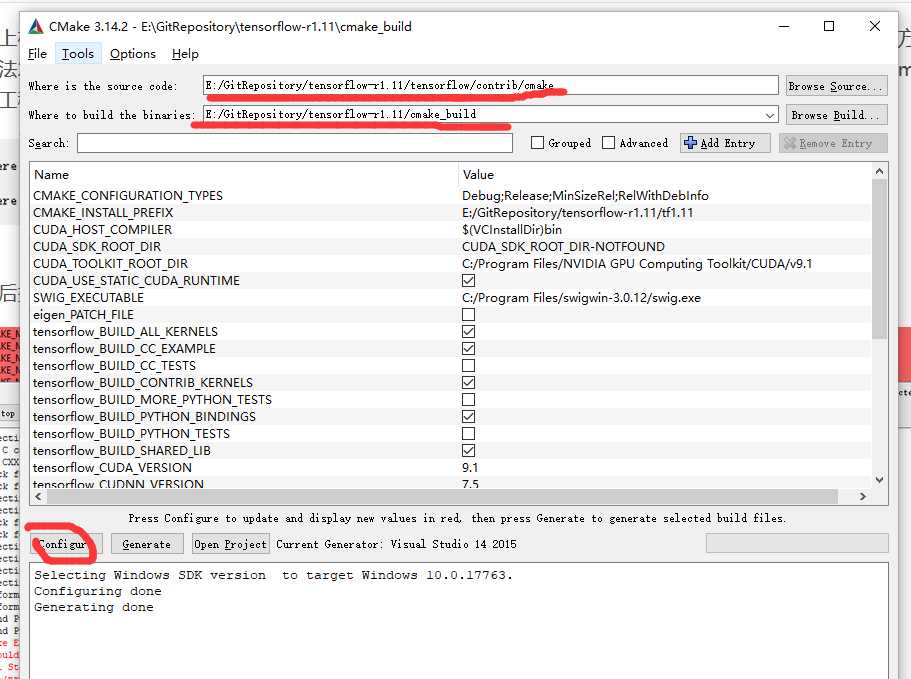911x679 pixels.
Task: Click the Open Project button
Action: [x=231, y=544]
